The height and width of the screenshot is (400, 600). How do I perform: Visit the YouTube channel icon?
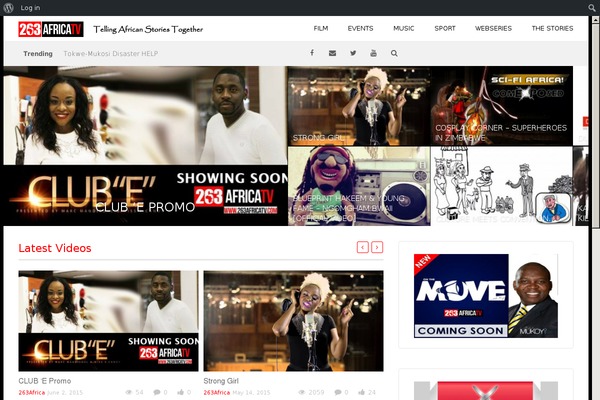pos(373,53)
